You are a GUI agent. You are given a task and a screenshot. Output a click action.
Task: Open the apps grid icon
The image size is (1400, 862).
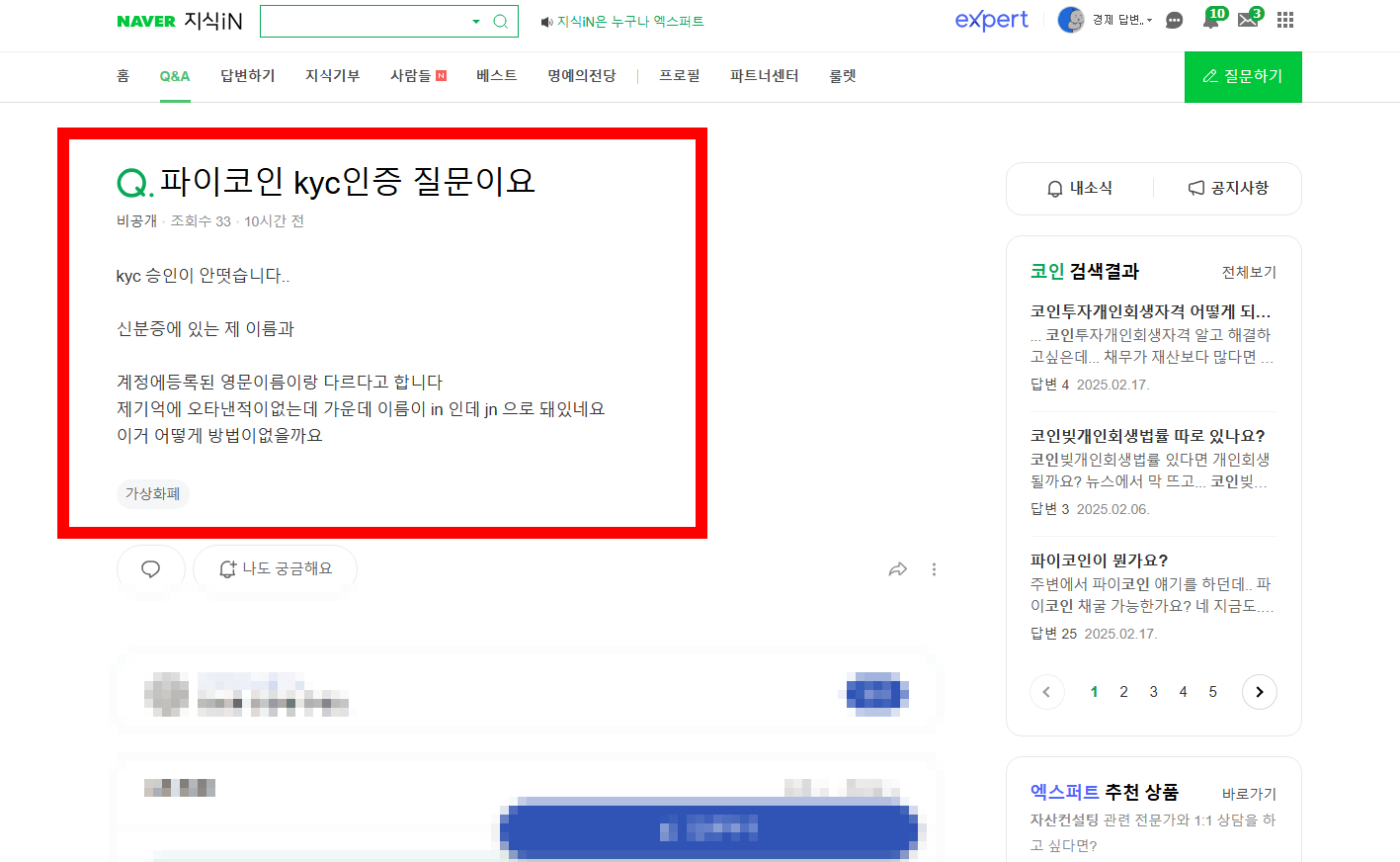click(x=1285, y=20)
